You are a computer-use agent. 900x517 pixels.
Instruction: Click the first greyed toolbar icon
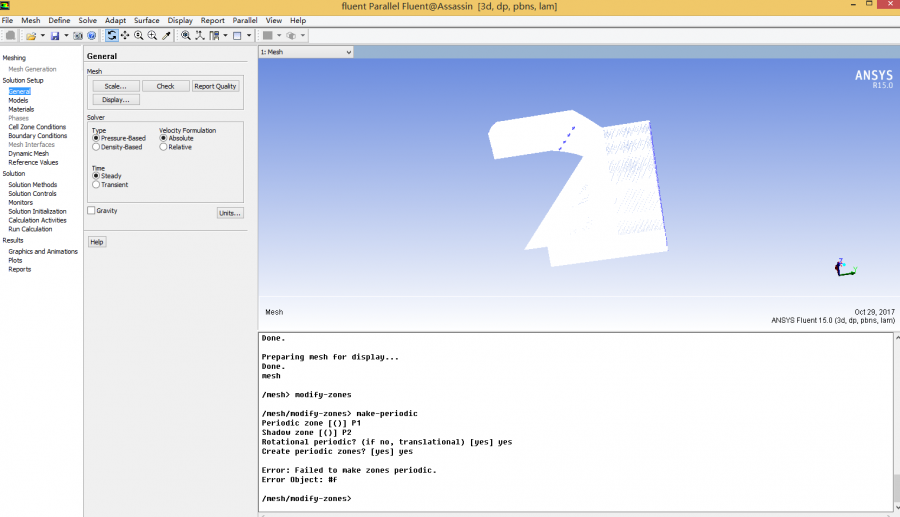pyautogui.click(x=10, y=36)
